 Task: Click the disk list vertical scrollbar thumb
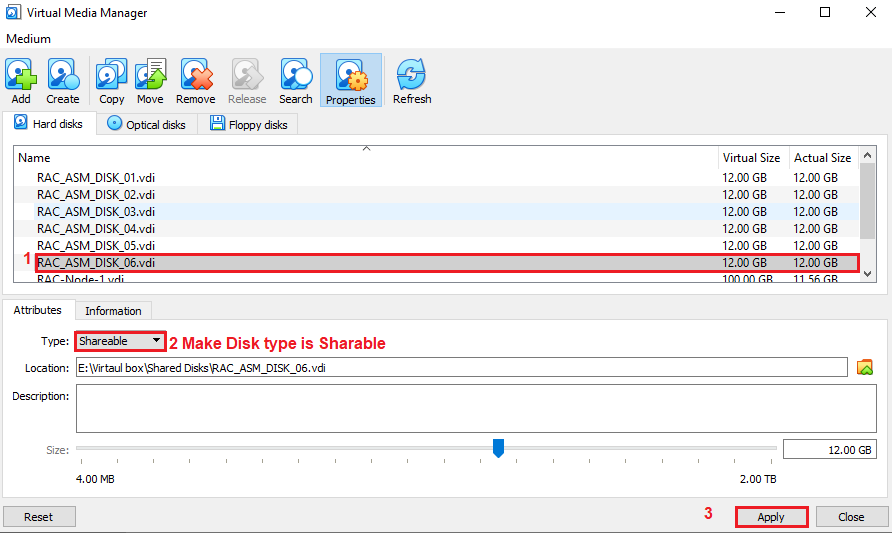point(868,201)
